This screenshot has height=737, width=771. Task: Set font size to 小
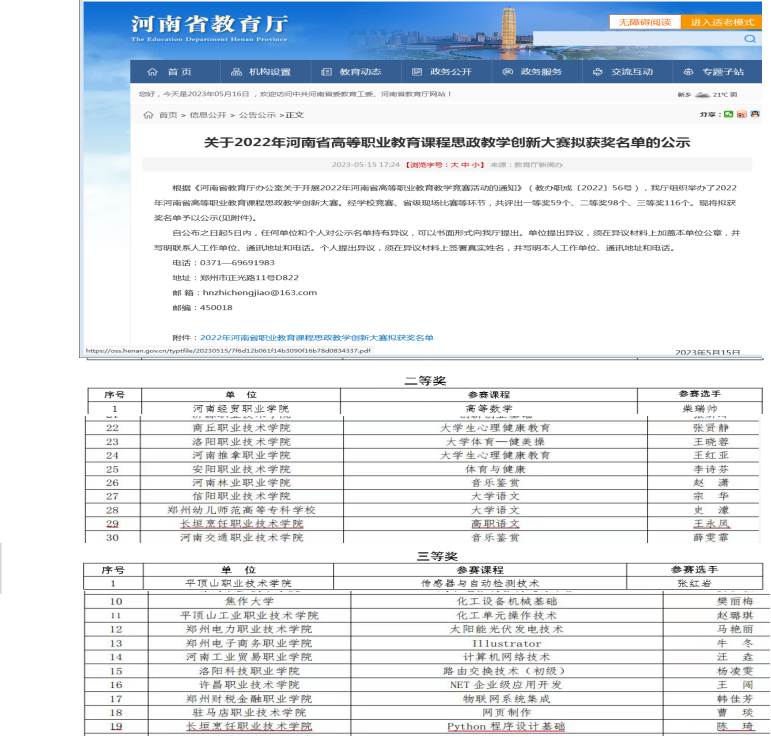[x=475, y=165]
